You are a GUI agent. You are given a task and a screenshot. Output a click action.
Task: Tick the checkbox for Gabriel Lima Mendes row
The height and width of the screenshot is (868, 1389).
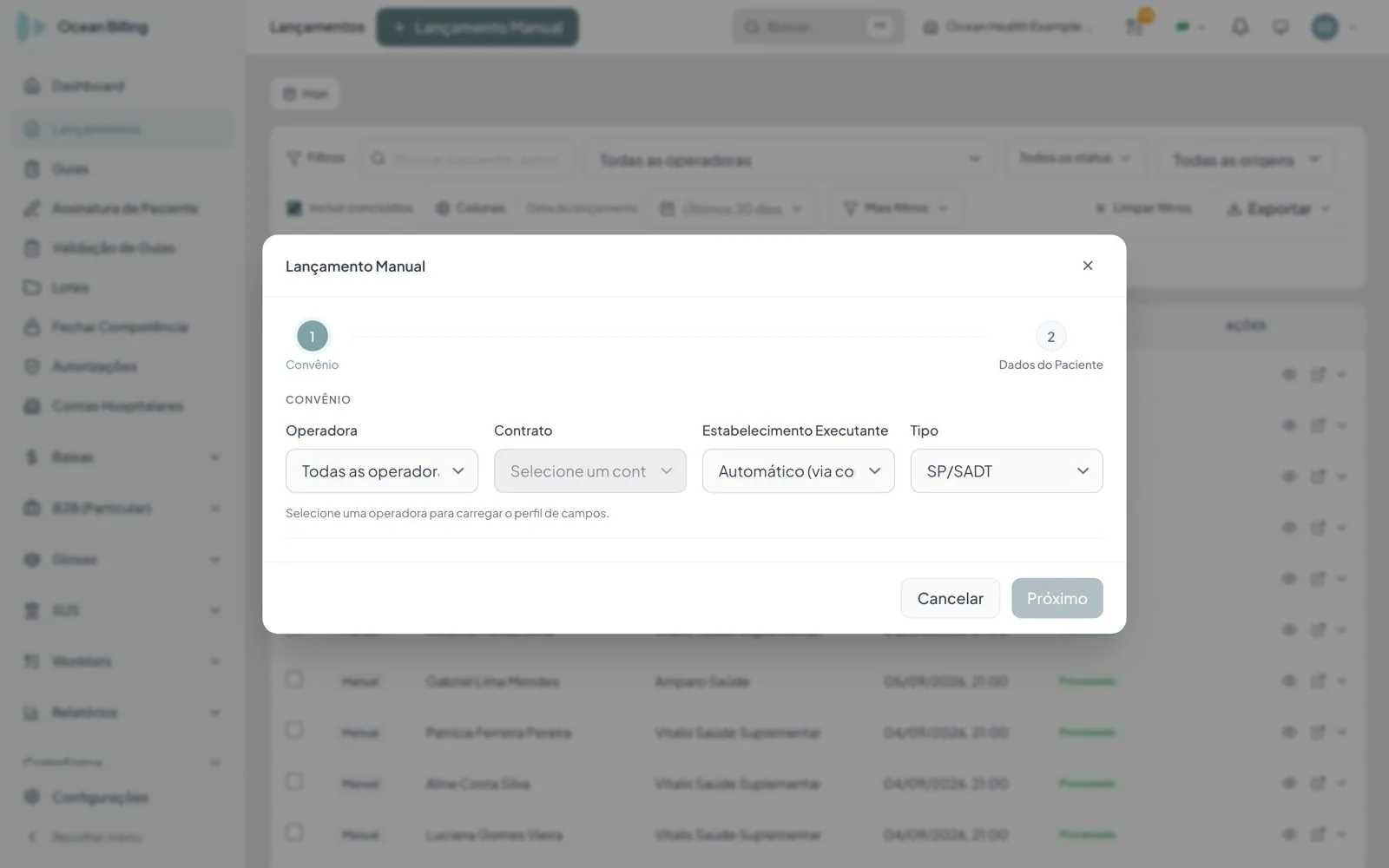(294, 680)
